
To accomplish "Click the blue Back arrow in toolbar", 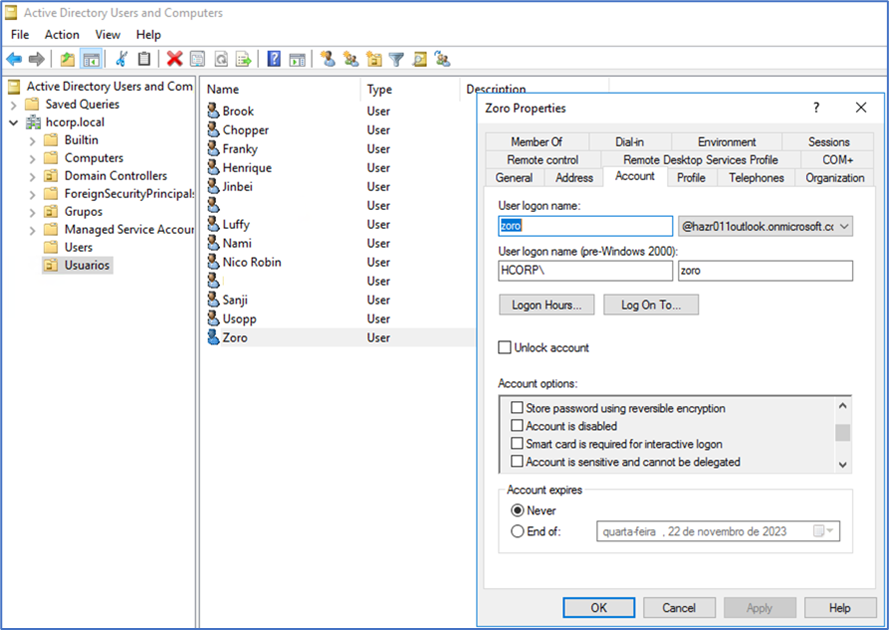I will pos(14,60).
